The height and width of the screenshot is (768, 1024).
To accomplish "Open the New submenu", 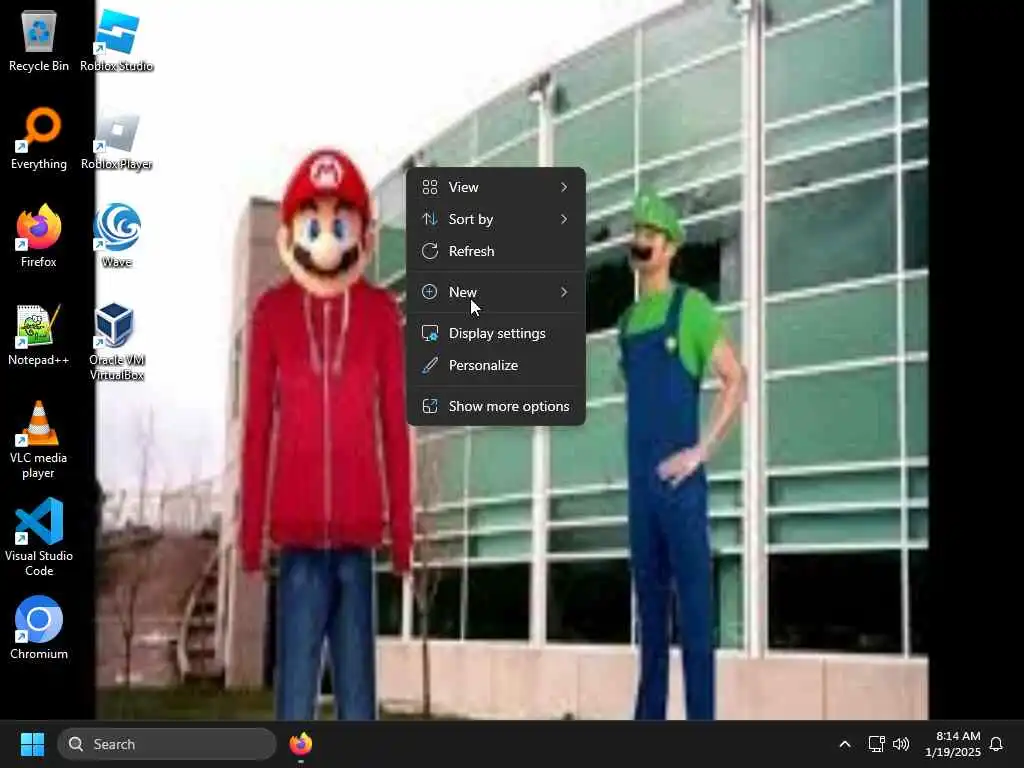I will pyautogui.click(x=496, y=292).
